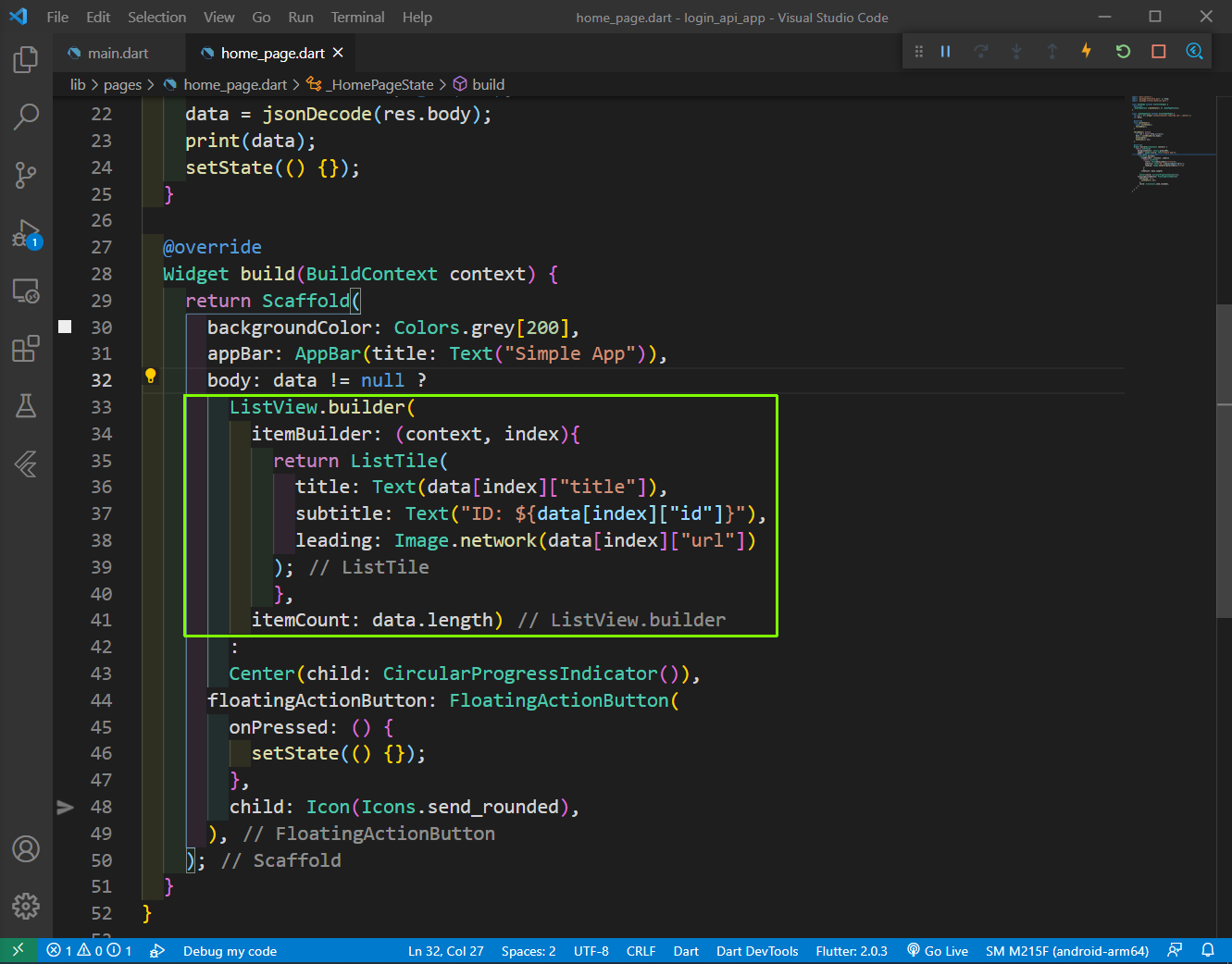The image size is (1232, 964).
Task: Click the breakpoint marker on line 30
Action: (x=65, y=327)
